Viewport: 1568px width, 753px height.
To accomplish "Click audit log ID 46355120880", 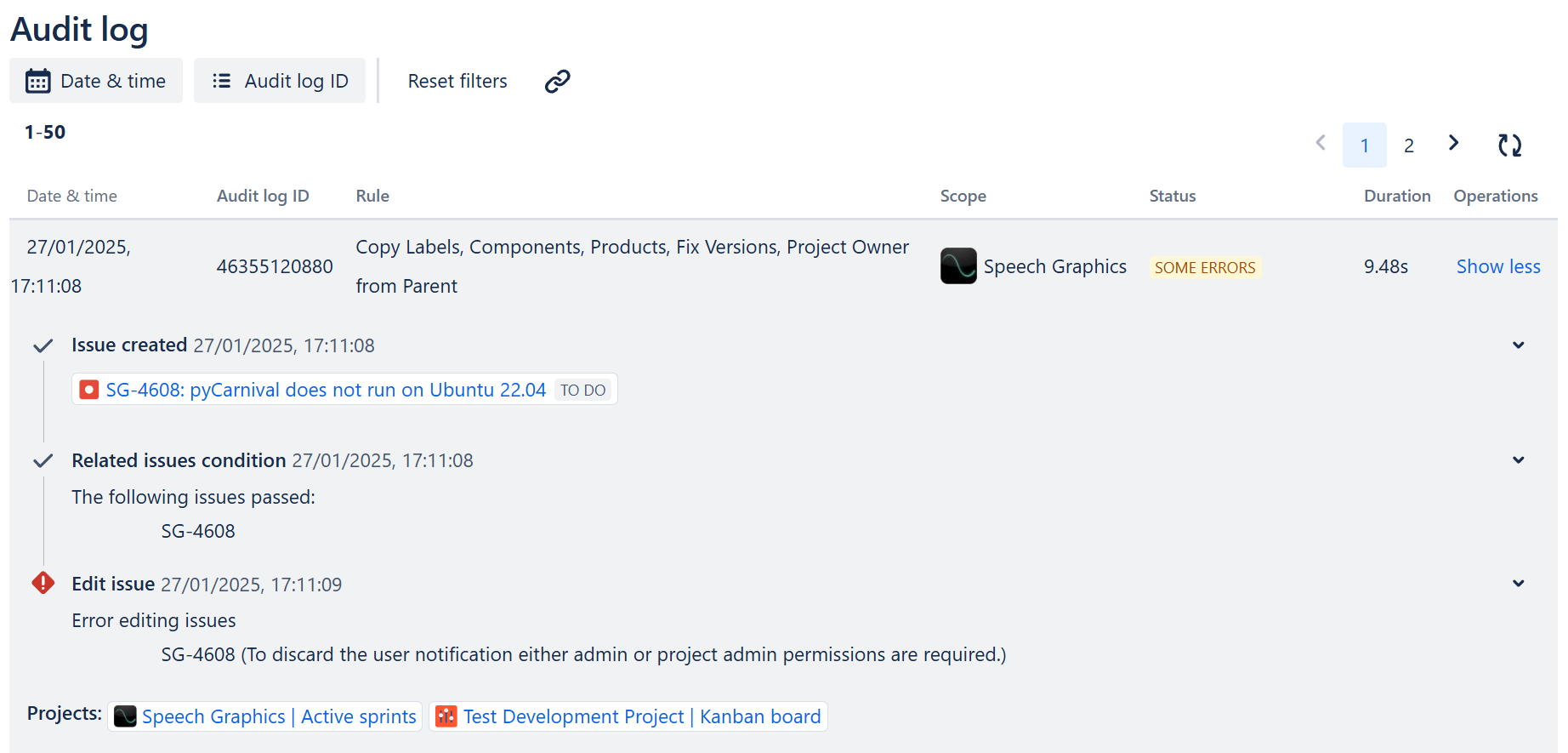I will pyautogui.click(x=275, y=266).
